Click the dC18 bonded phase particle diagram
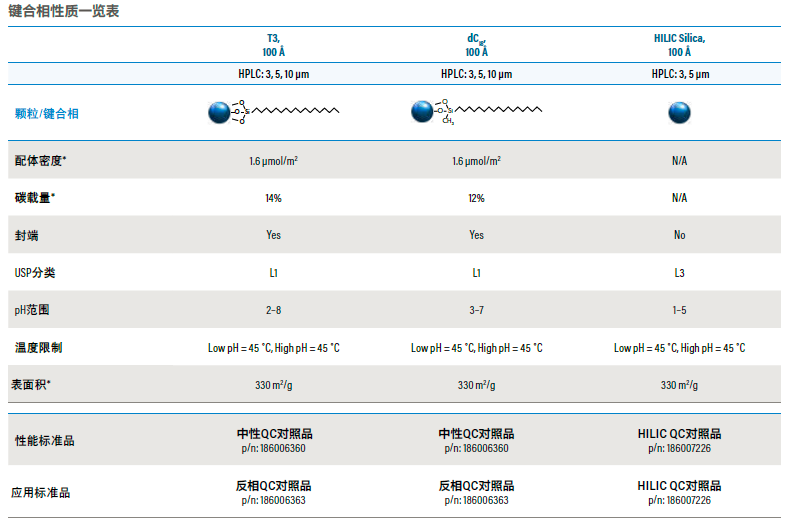This screenshot has height=523, width=794. pyautogui.click(x=477, y=112)
